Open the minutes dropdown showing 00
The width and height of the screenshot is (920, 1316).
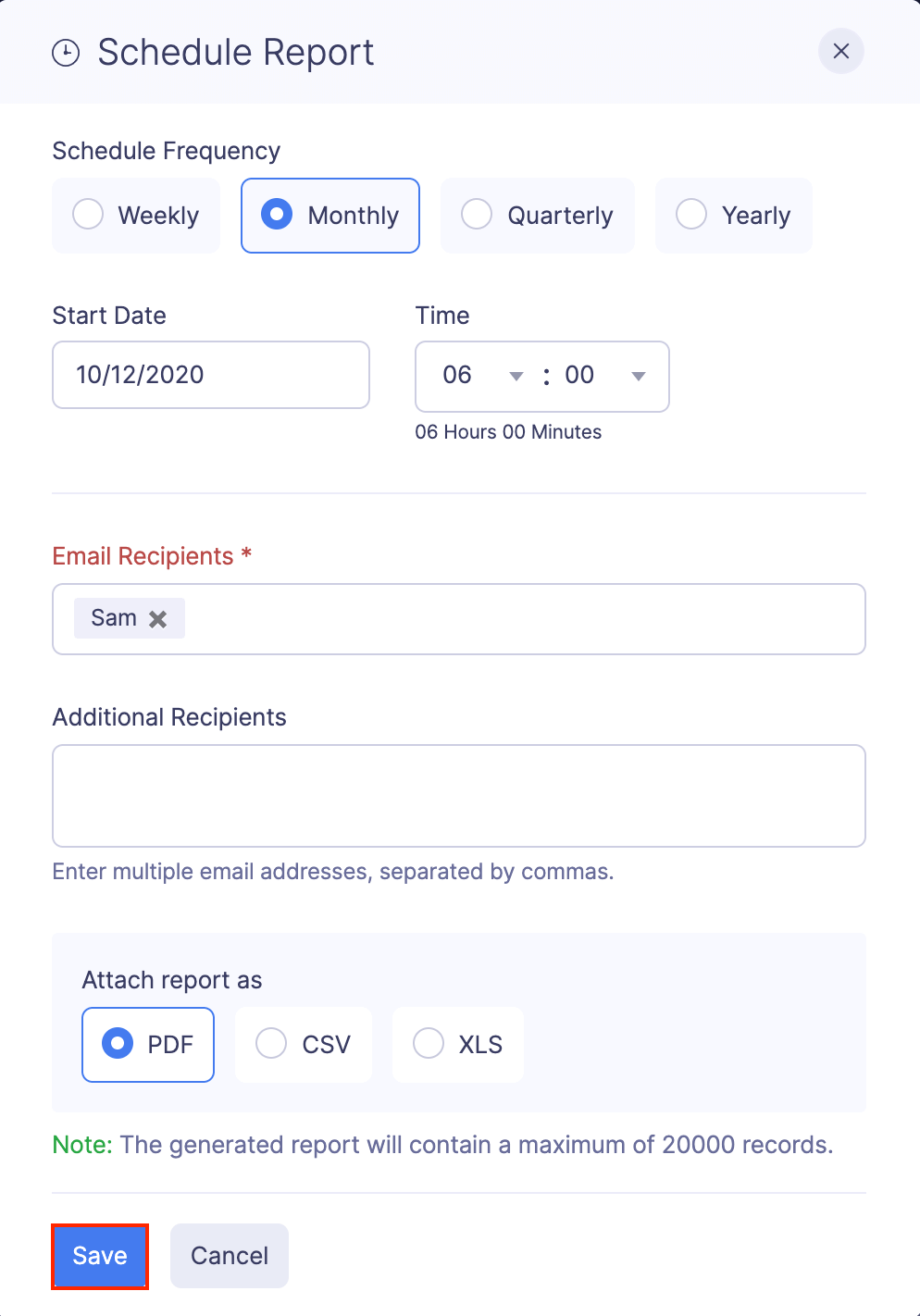[x=605, y=376]
